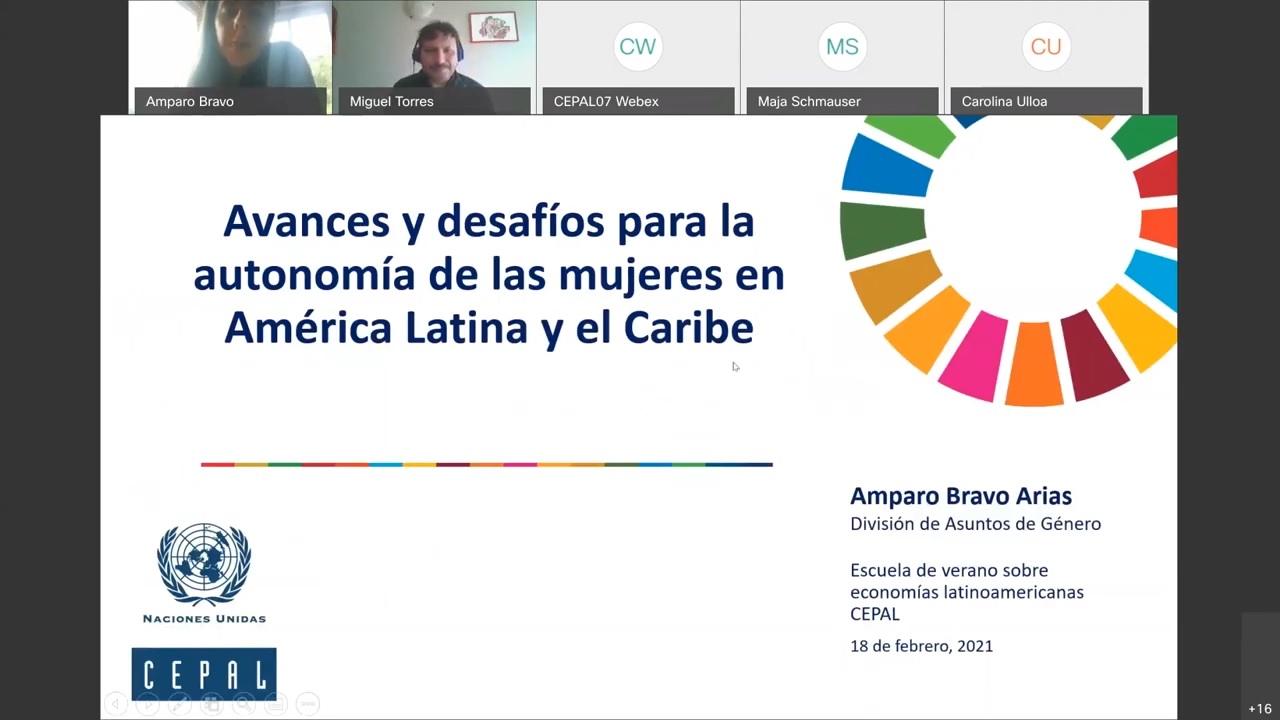Viewport: 1280px width, 720px height.
Task: Click the subtitles icon in slideshow controls
Action: [276, 704]
